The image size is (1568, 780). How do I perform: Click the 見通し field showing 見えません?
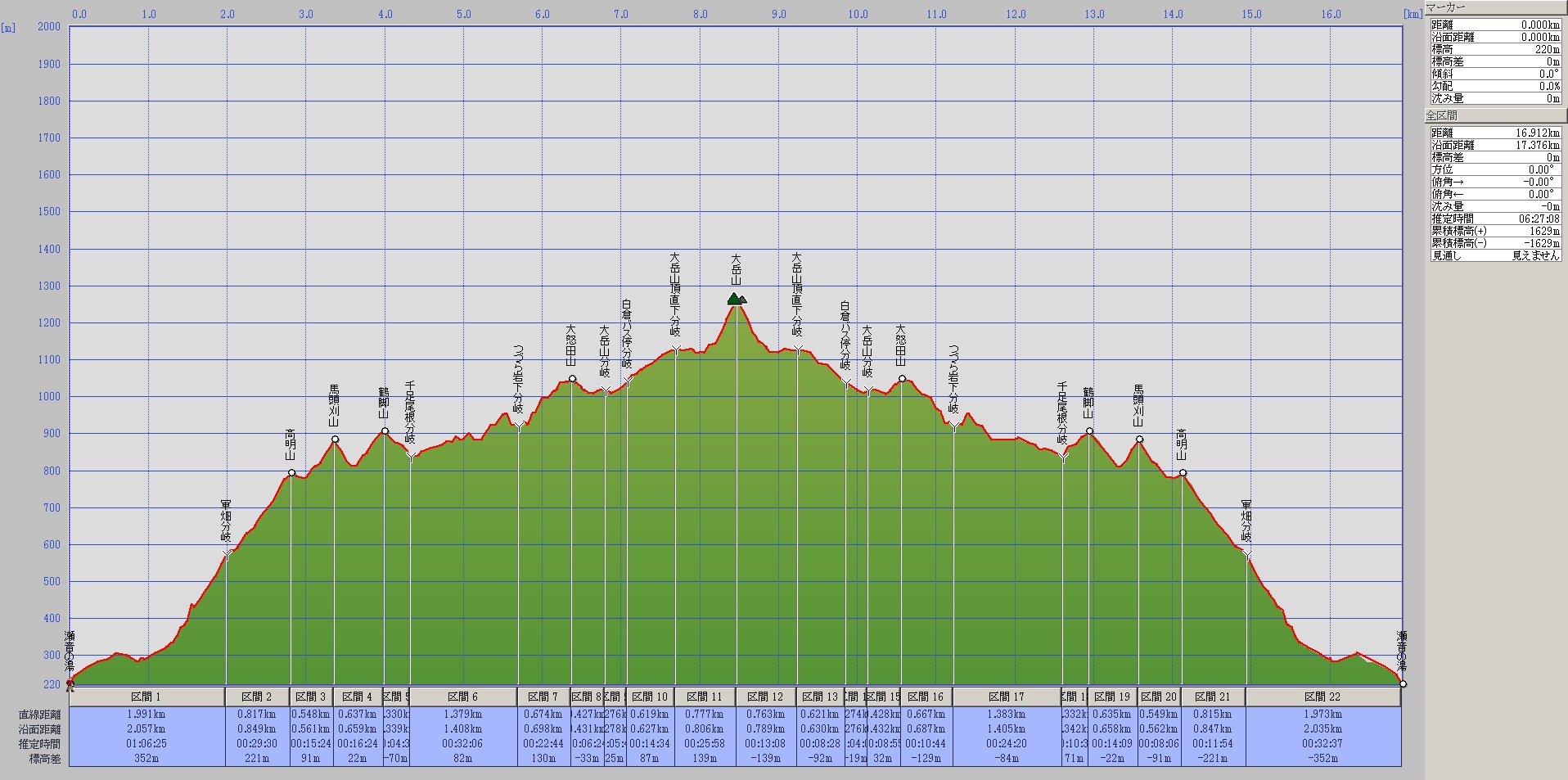[1534, 255]
